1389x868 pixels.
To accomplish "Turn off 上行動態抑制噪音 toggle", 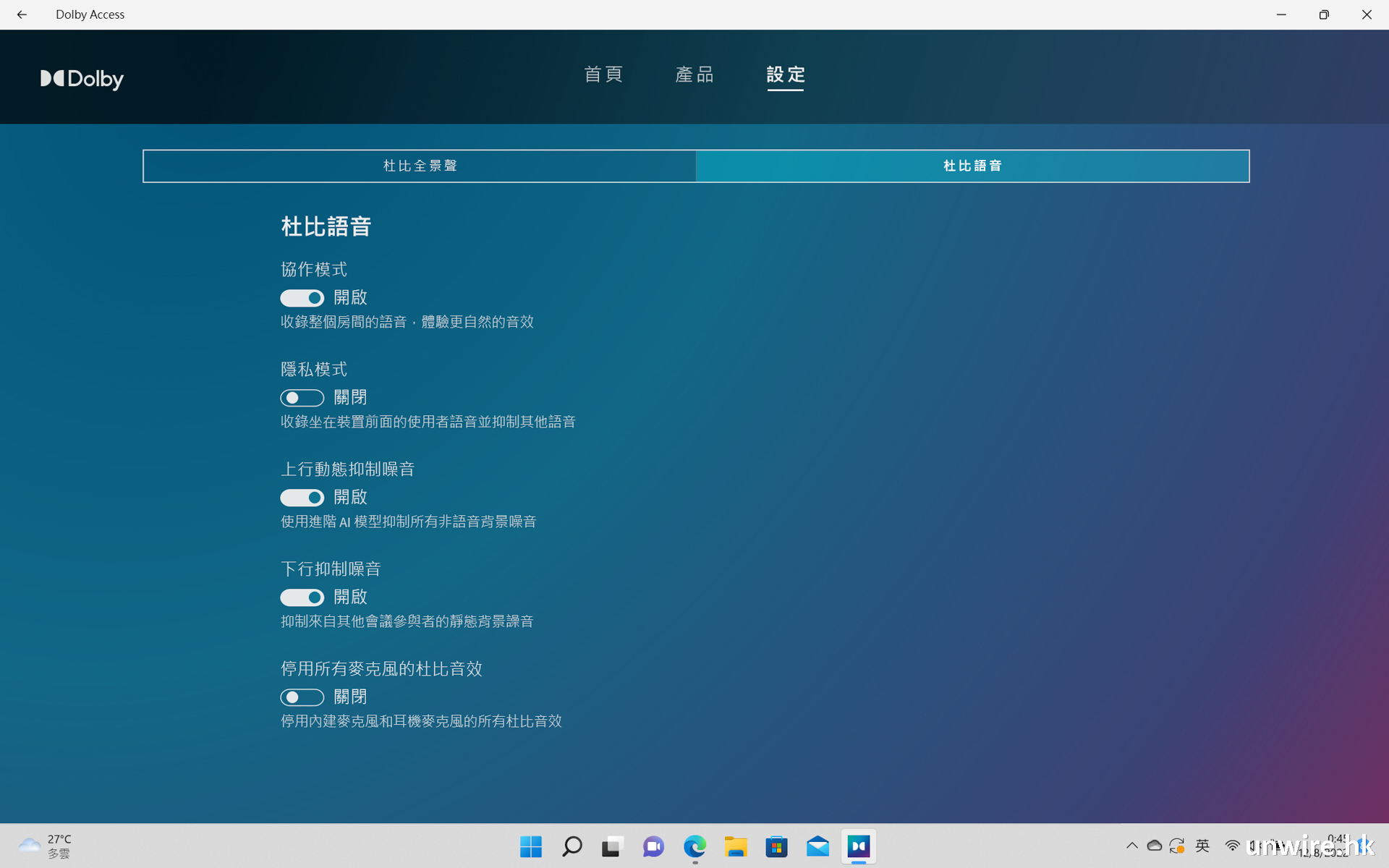I will pos(302,498).
